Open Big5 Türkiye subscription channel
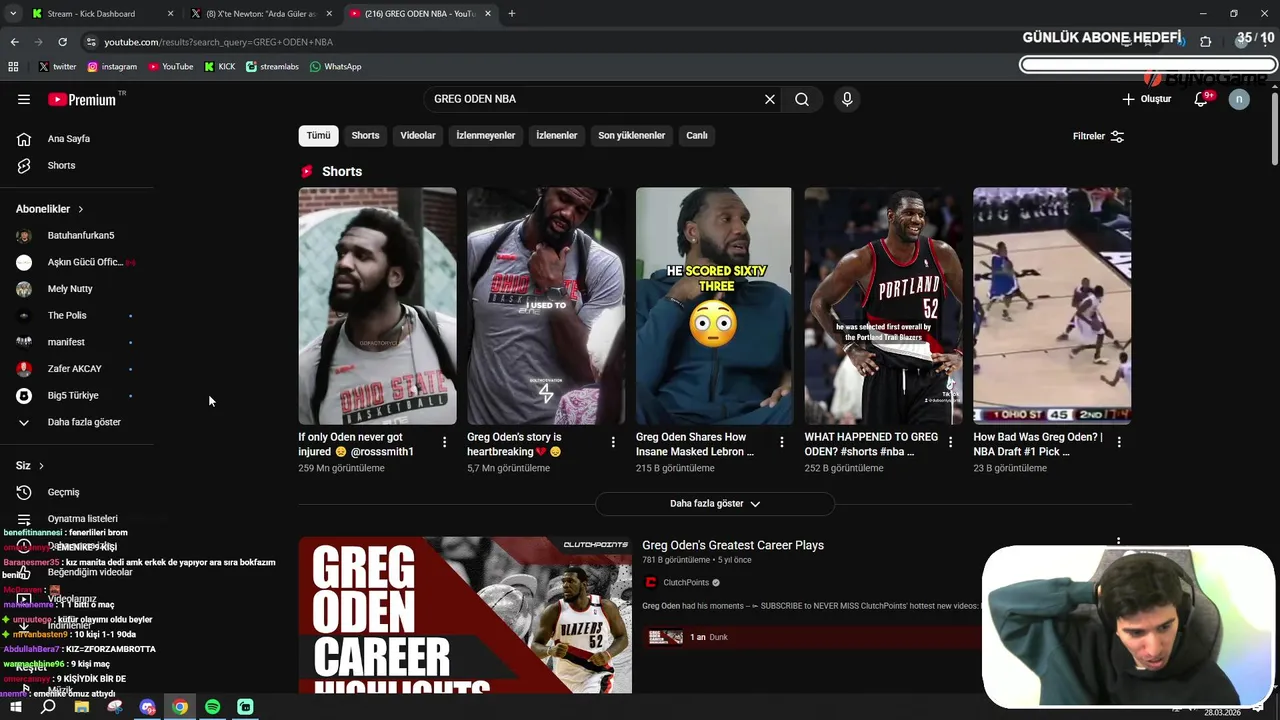The height and width of the screenshot is (720, 1280). pyautogui.click(x=75, y=395)
